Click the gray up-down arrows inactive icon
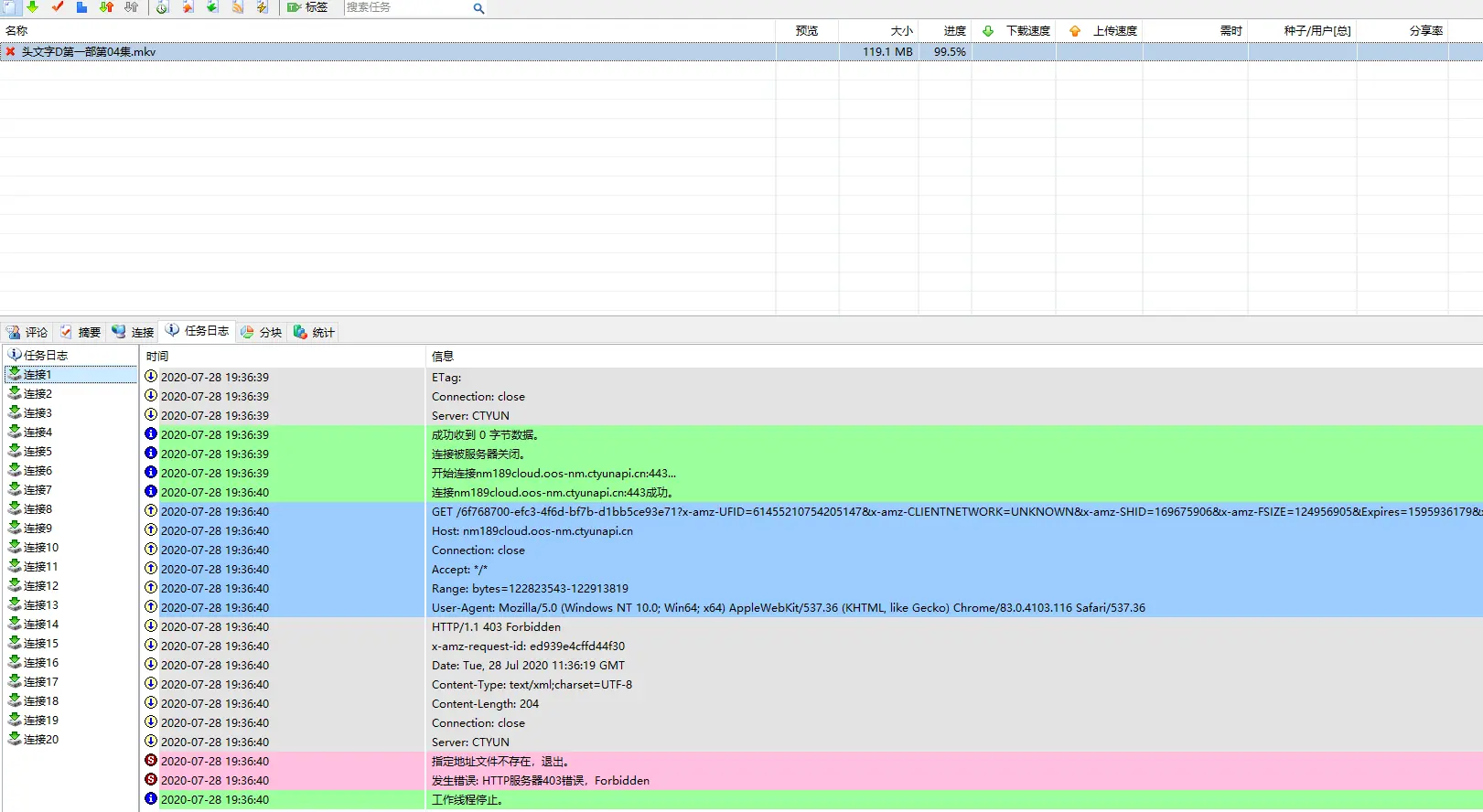1483x812 pixels. pos(131,6)
